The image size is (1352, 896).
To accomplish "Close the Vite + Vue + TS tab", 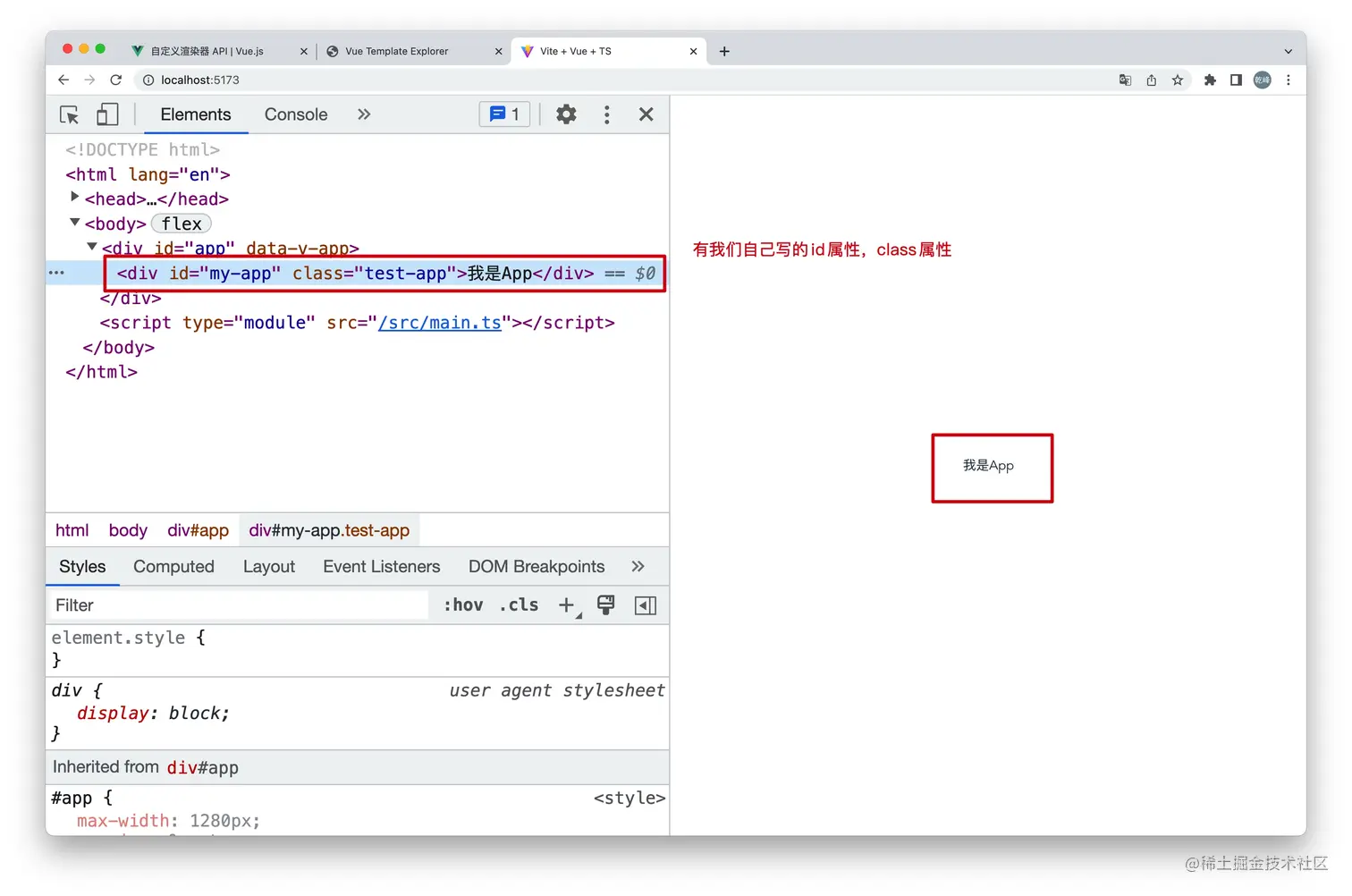I will [x=693, y=51].
